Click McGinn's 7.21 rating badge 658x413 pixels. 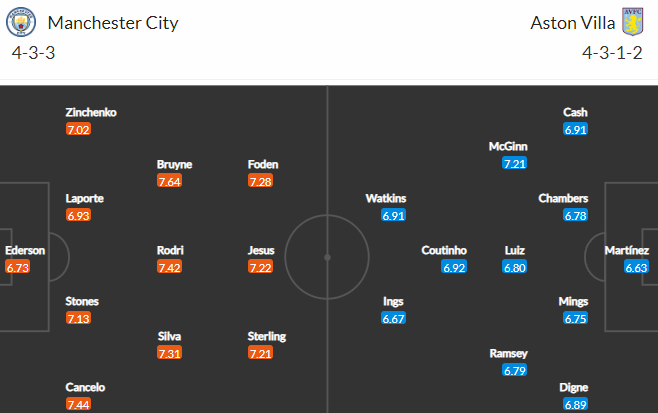(x=514, y=163)
